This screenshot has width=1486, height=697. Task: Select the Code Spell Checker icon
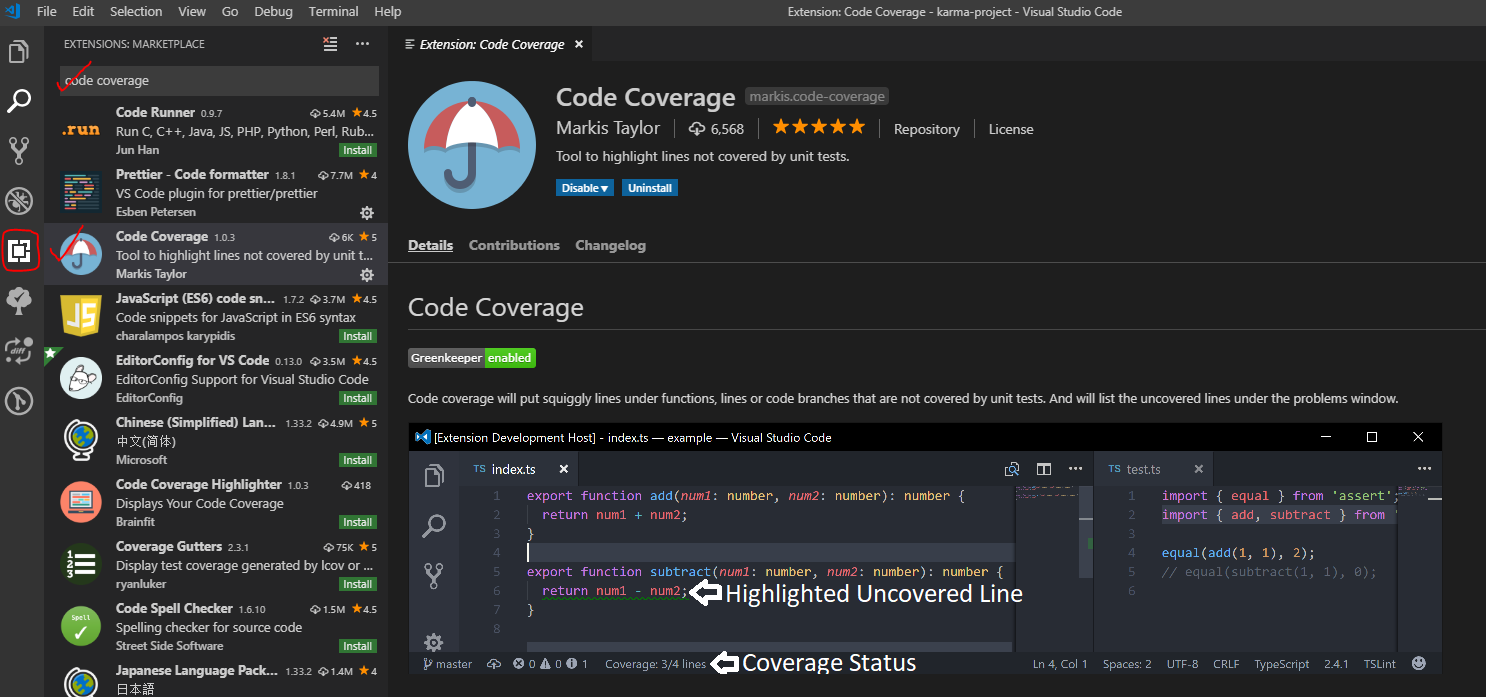pos(81,626)
